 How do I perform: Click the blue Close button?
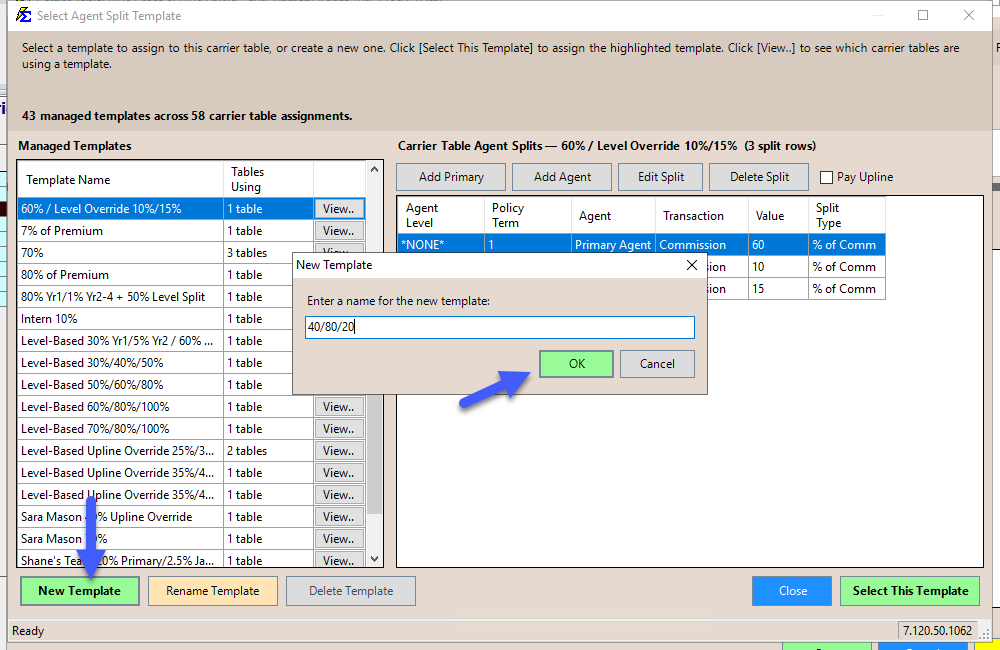792,591
